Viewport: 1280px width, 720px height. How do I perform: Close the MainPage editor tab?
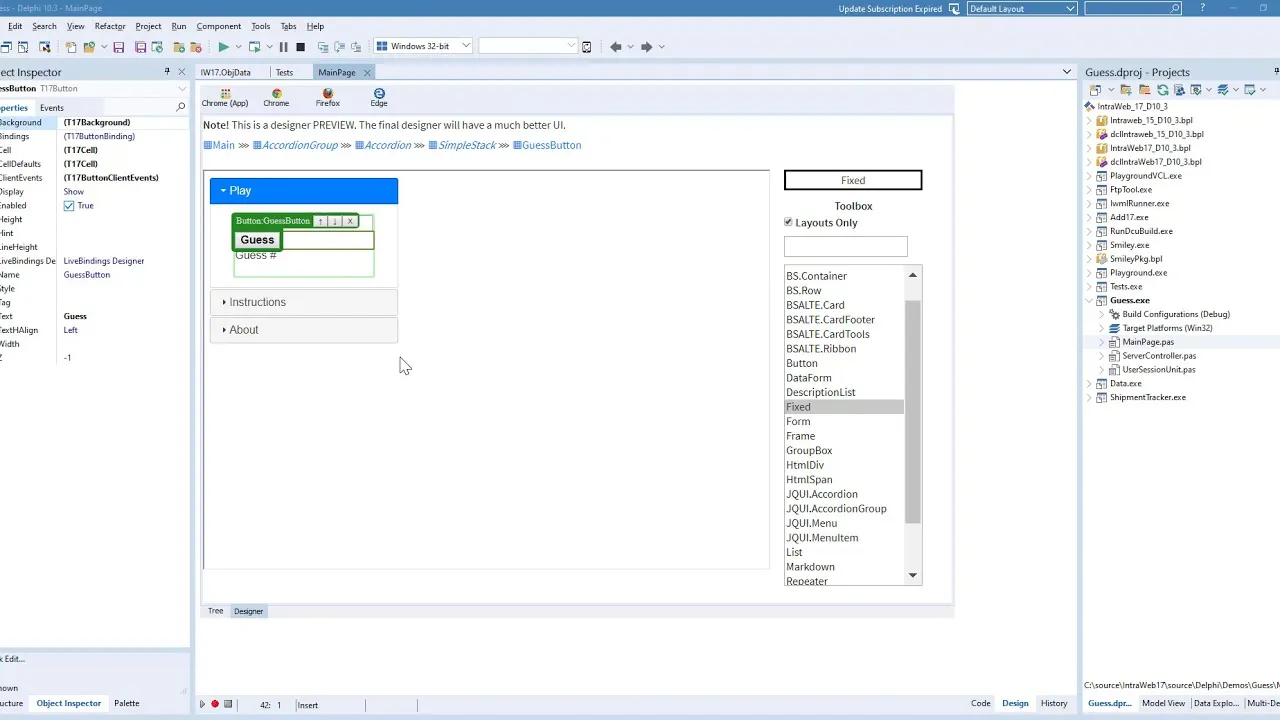click(x=367, y=72)
